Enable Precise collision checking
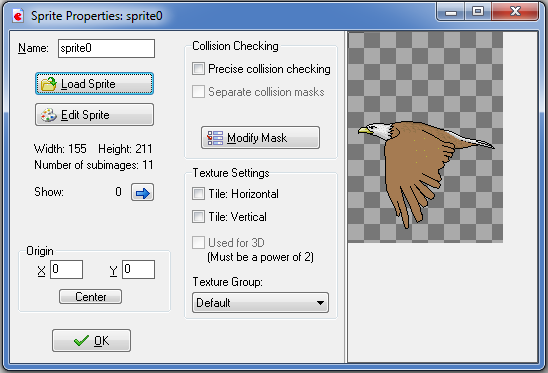This screenshot has width=548, height=373. [198, 69]
